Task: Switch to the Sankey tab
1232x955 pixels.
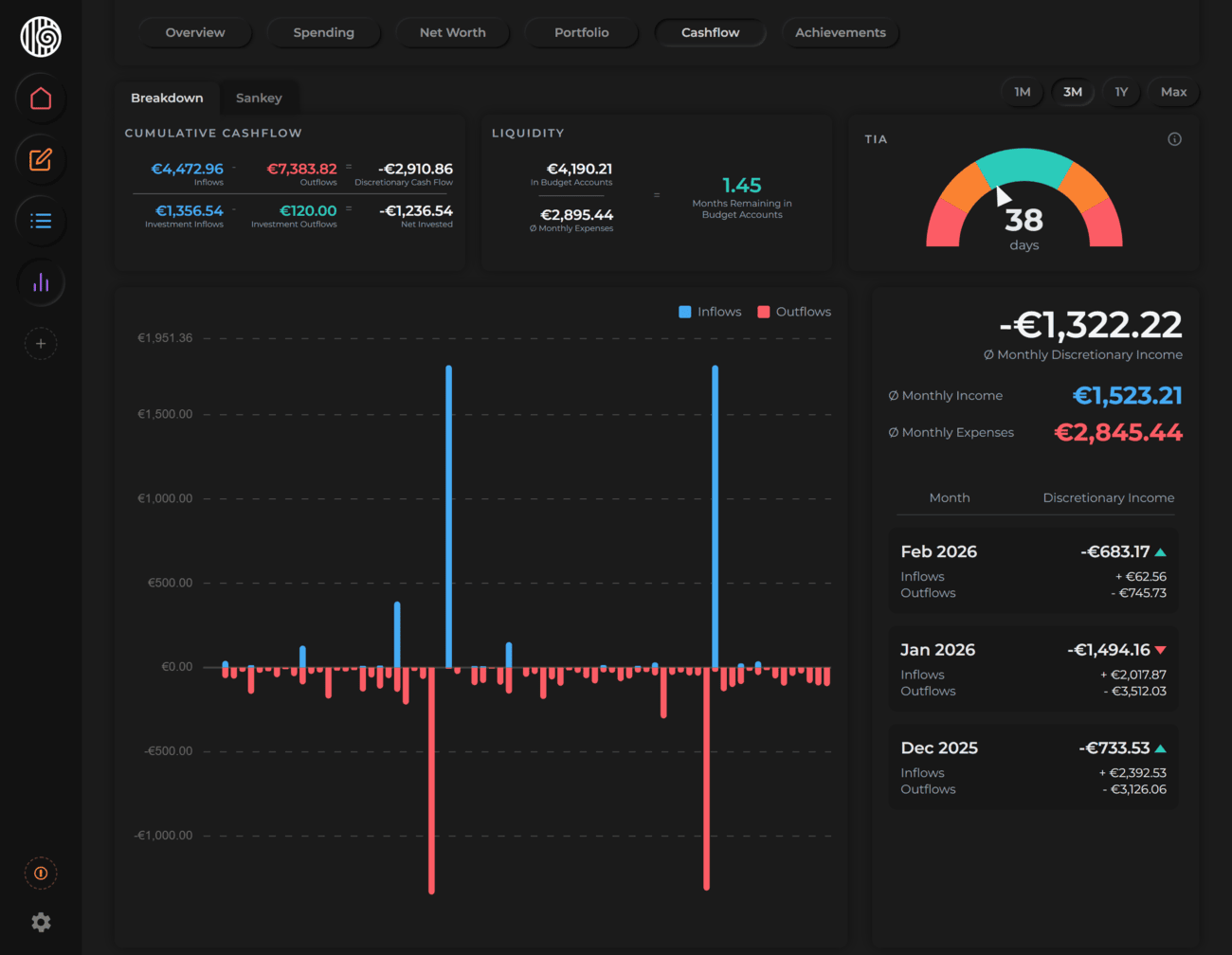Action: click(x=259, y=98)
